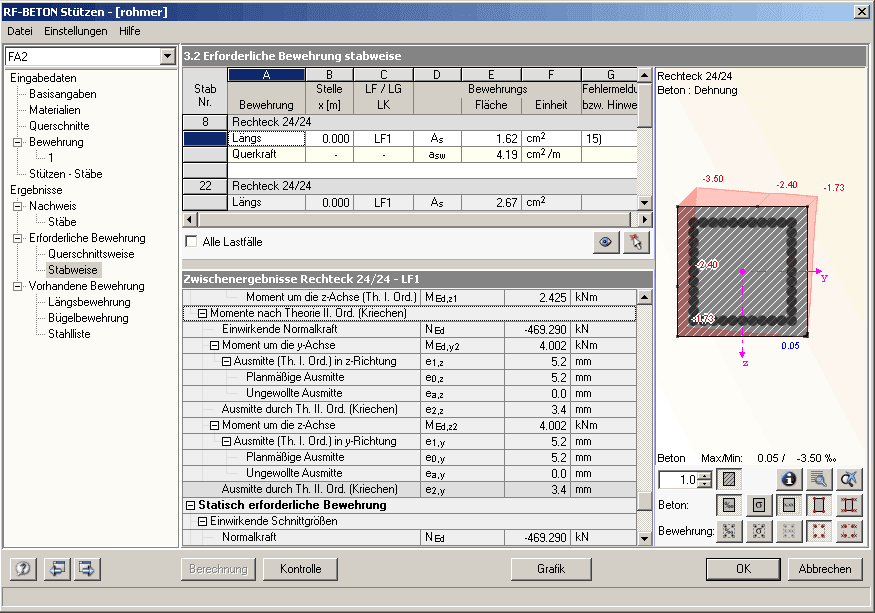The height and width of the screenshot is (613, 875).
Task: Select Querschnittsweise tree item
Action: click(x=91, y=254)
